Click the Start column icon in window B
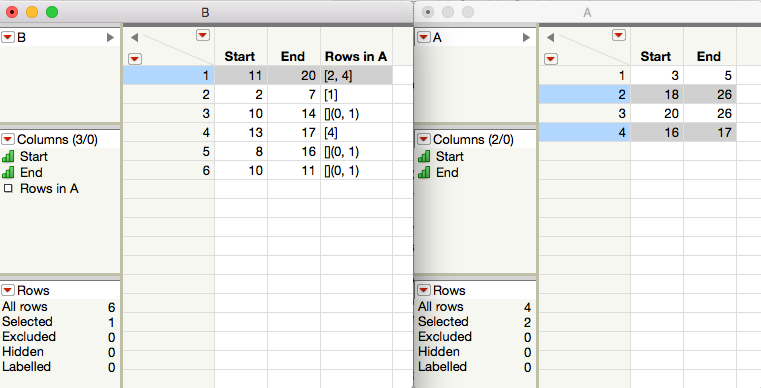This screenshot has height=388, width=761. (x=8, y=156)
